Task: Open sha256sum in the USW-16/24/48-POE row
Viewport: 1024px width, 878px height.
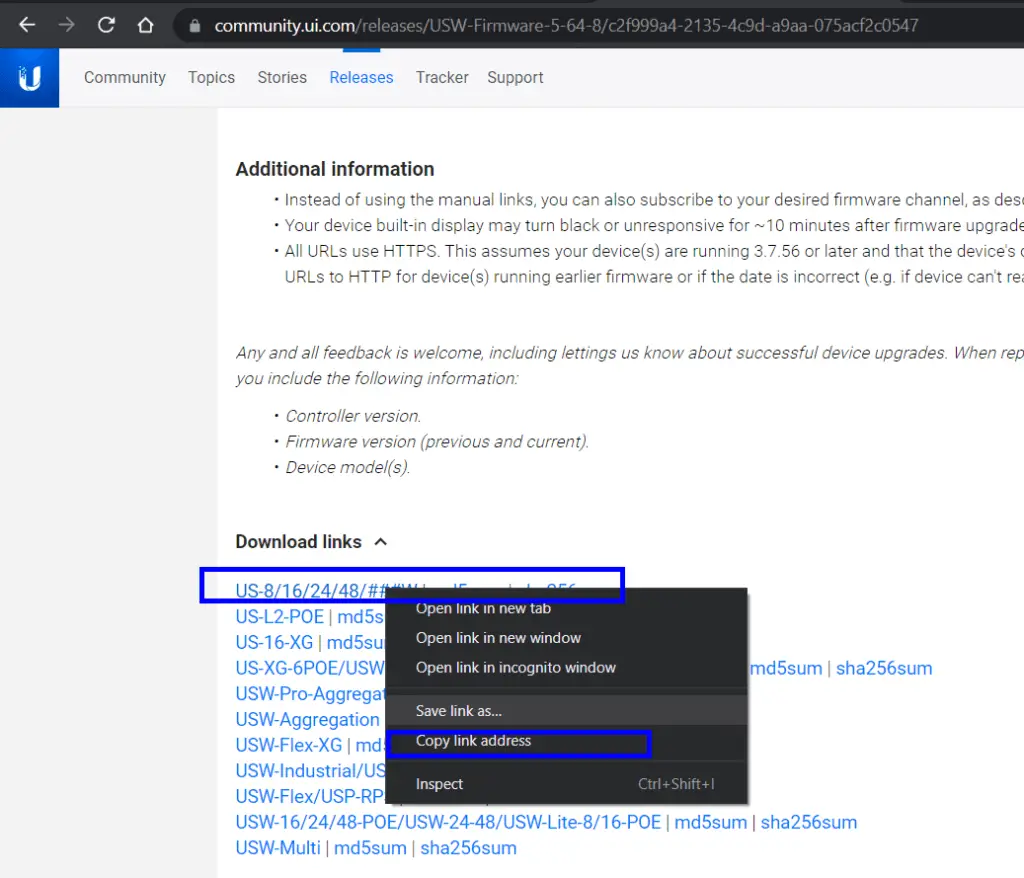Action: pos(808,822)
